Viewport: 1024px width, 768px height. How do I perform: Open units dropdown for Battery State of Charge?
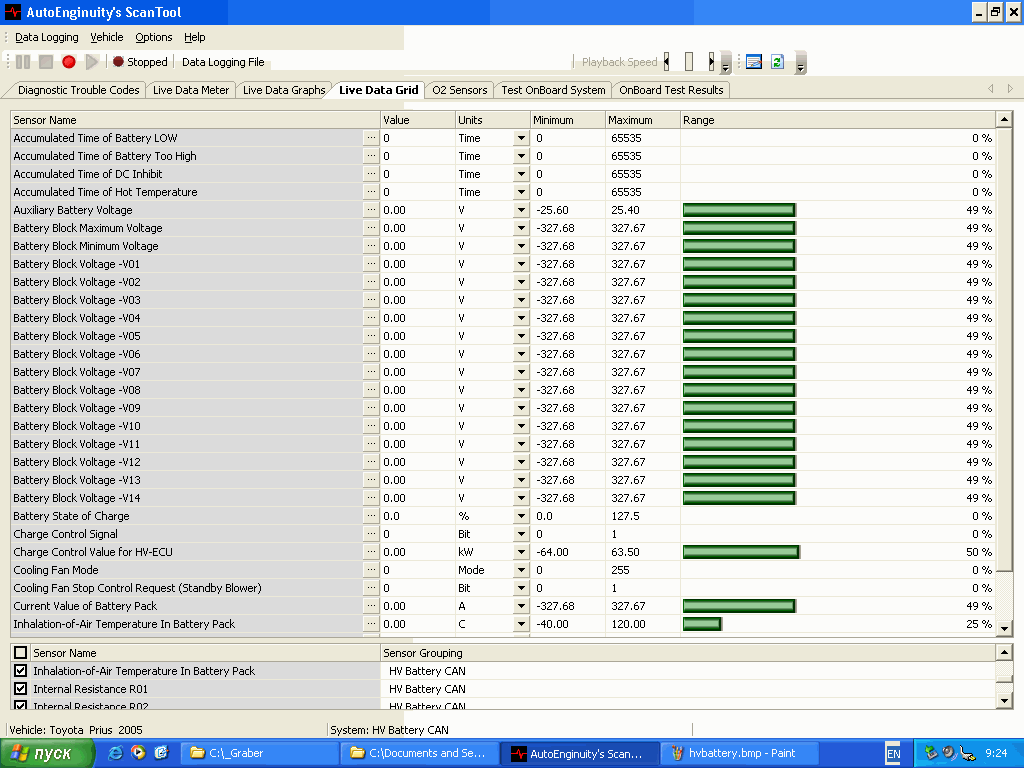point(521,516)
